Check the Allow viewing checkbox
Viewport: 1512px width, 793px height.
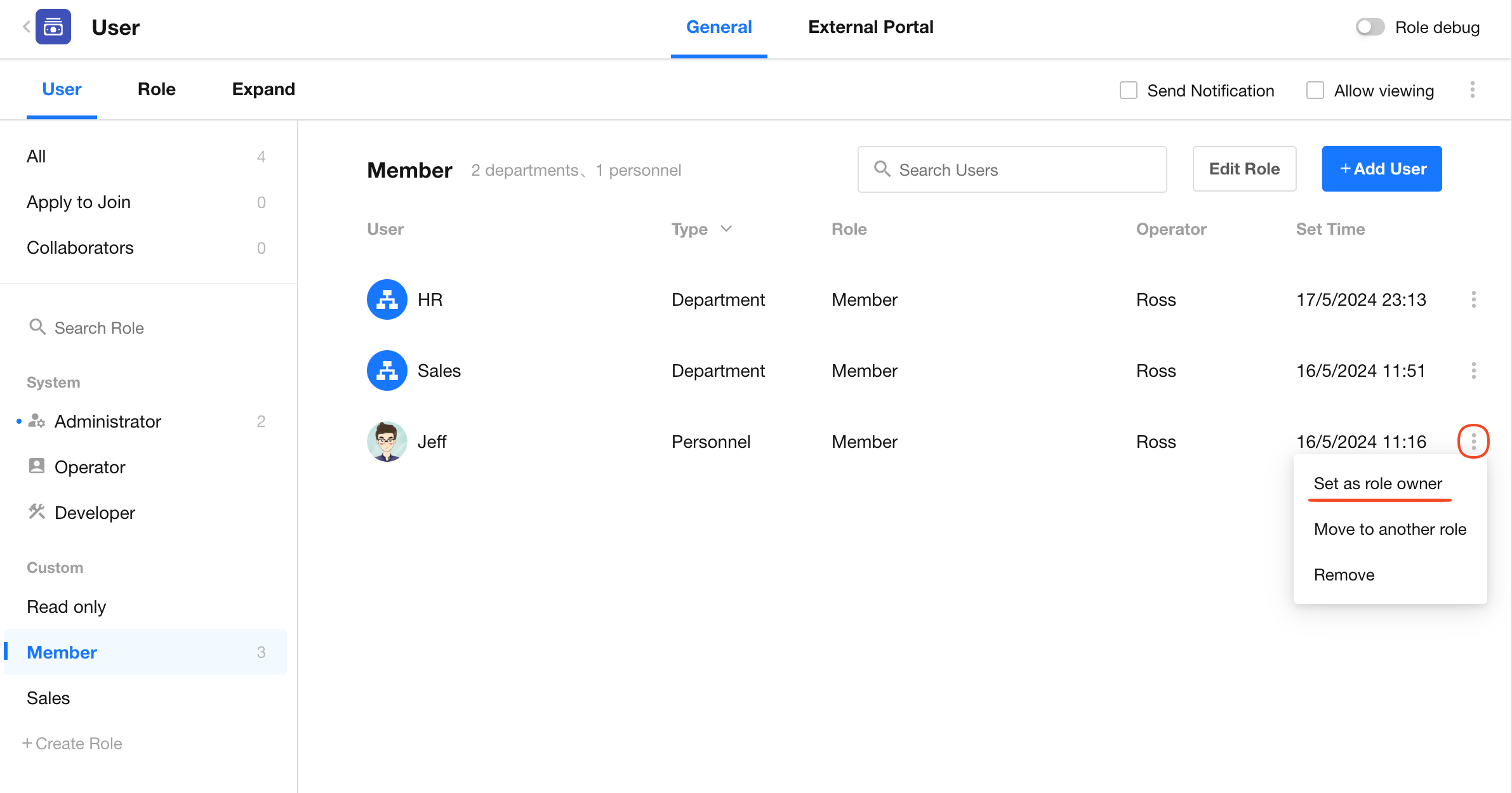click(1315, 90)
